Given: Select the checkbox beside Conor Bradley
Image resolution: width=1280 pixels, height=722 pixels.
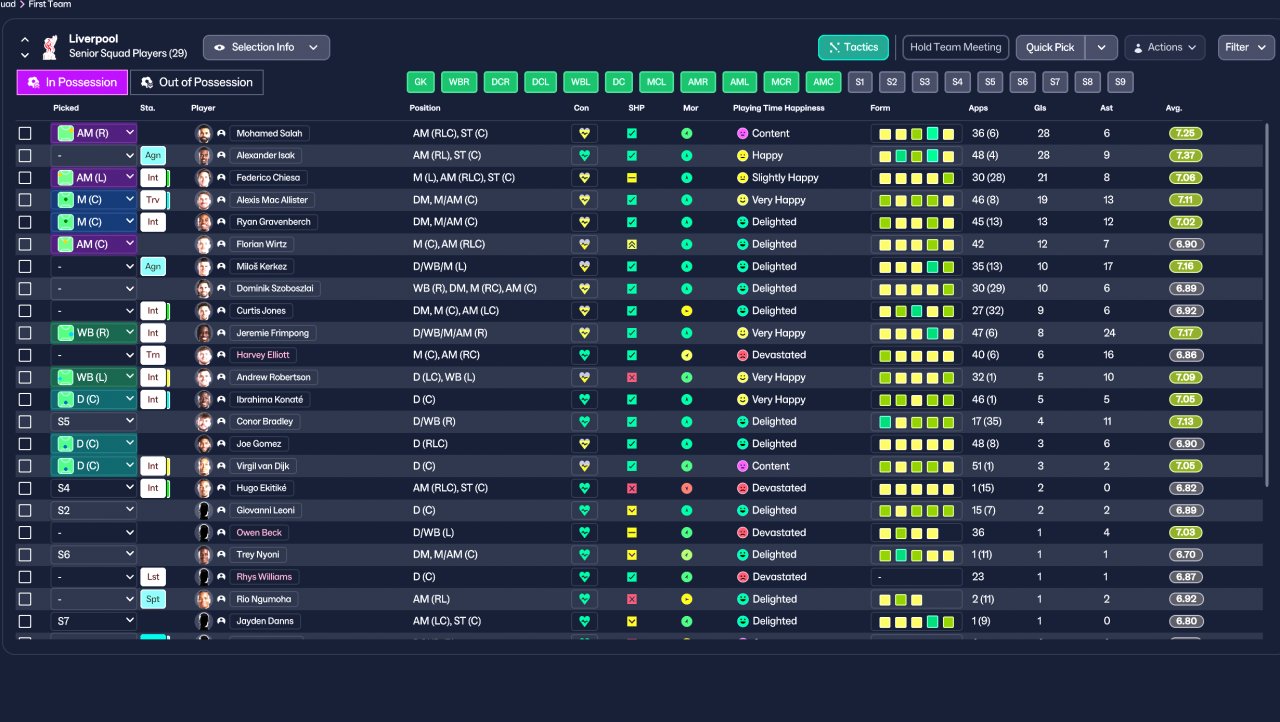Looking at the screenshot, I should click(25, 422).
